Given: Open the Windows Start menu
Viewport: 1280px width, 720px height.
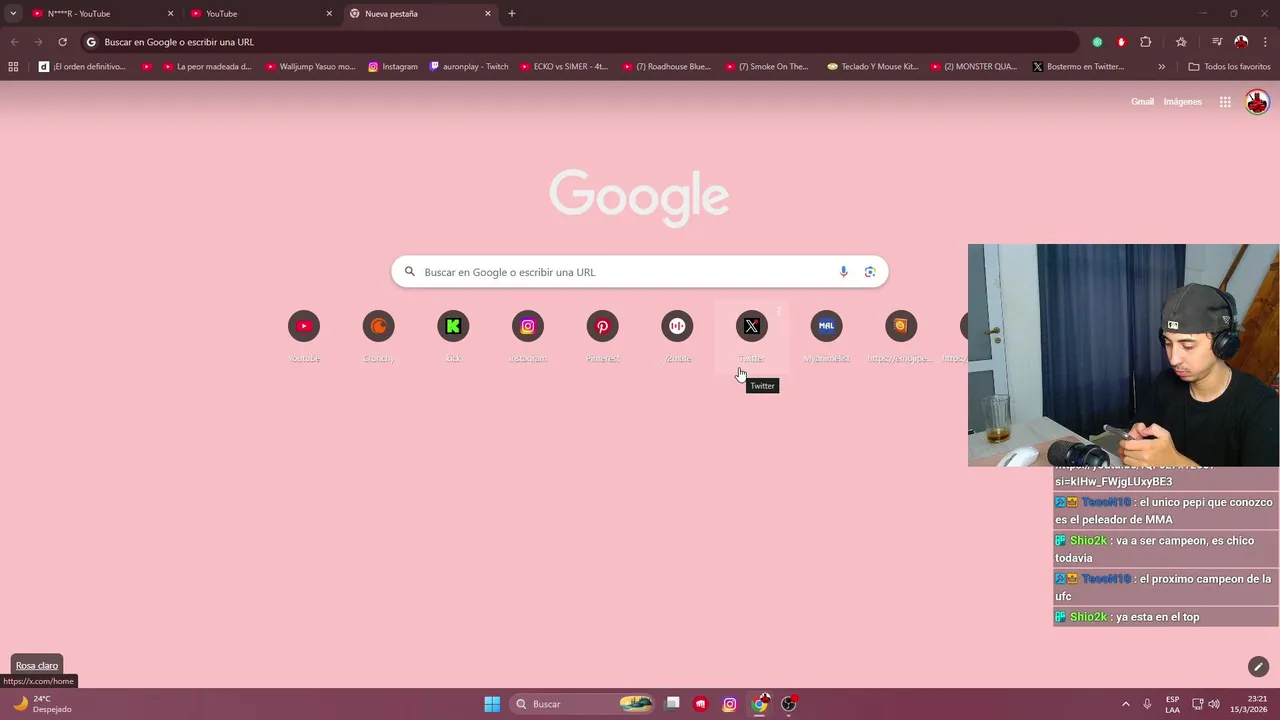Looking at the screenshot, I should [492, 704].
